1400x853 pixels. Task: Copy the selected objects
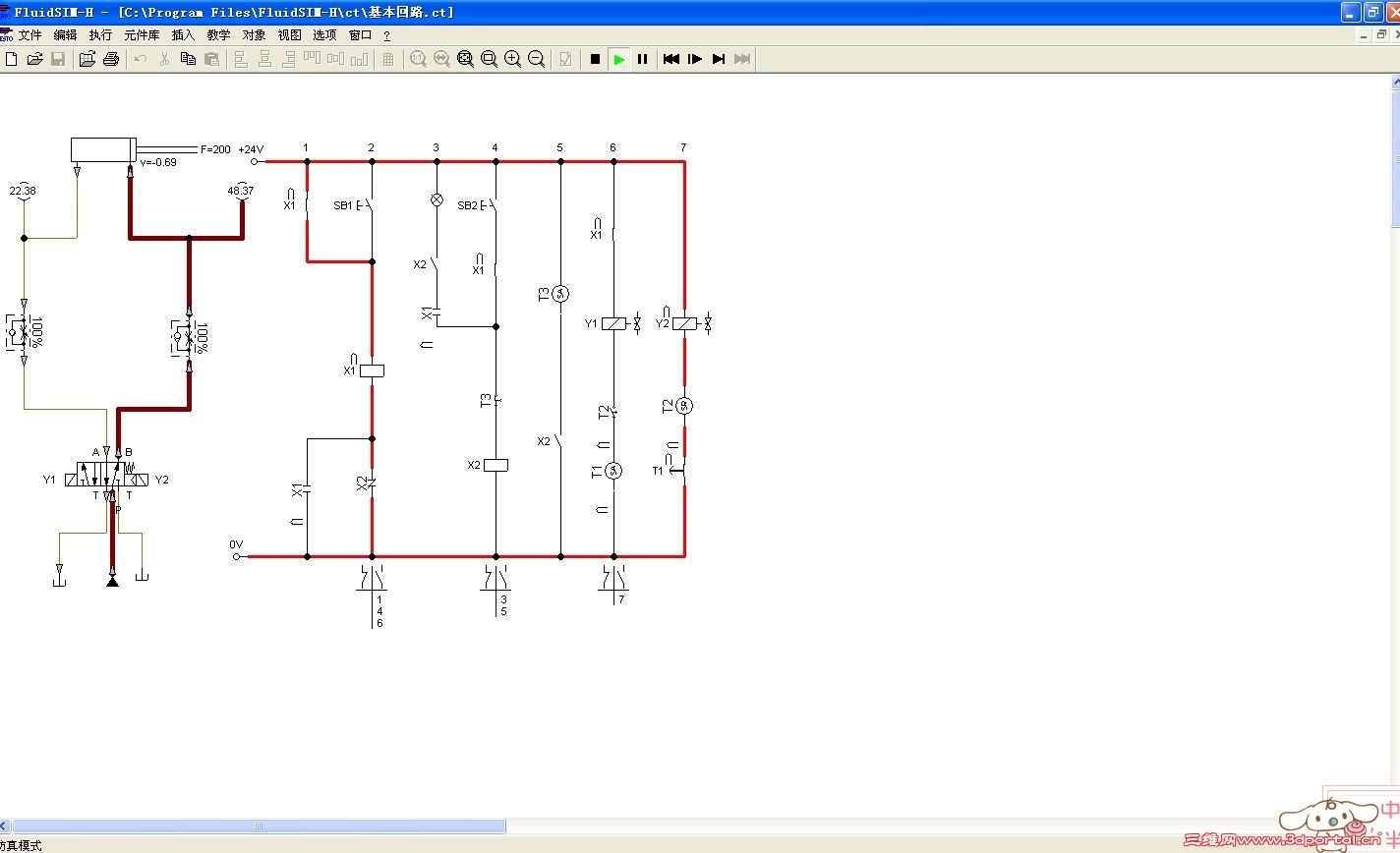coord(188,59)
